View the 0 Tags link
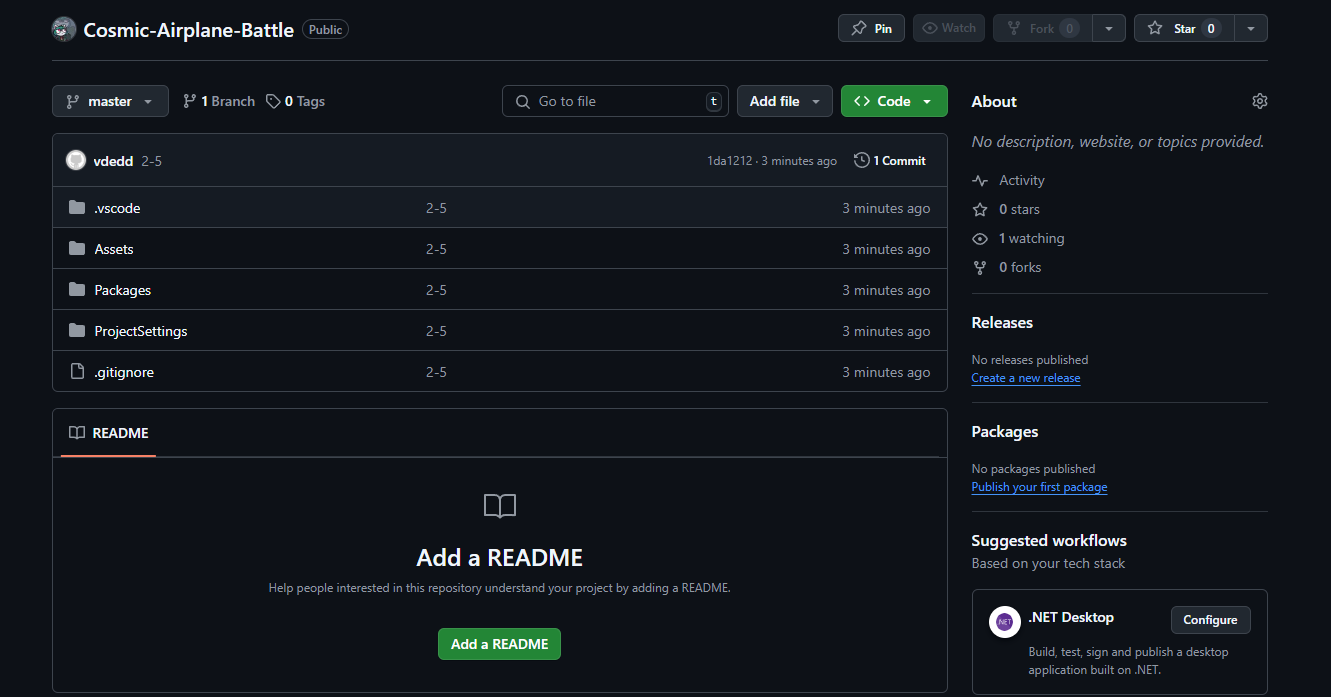The width and height of the screenshot is (1331, 697). tap(295, 101)
